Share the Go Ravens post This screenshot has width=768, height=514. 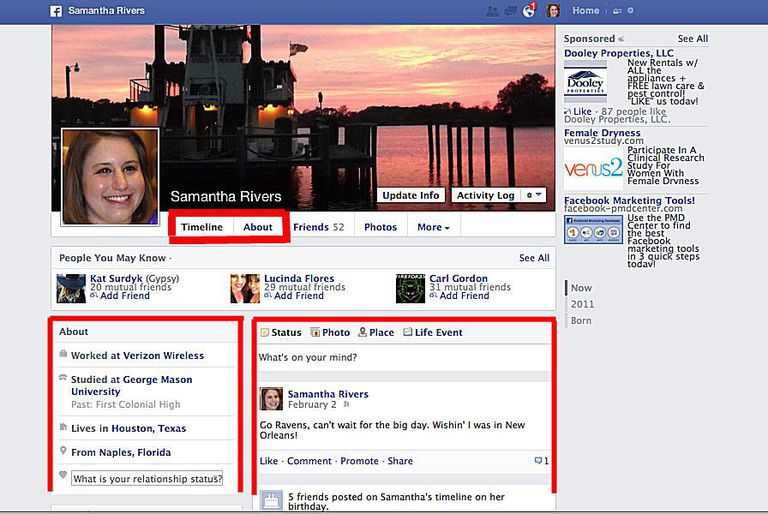pyautogui.click(x=400, y=461)
